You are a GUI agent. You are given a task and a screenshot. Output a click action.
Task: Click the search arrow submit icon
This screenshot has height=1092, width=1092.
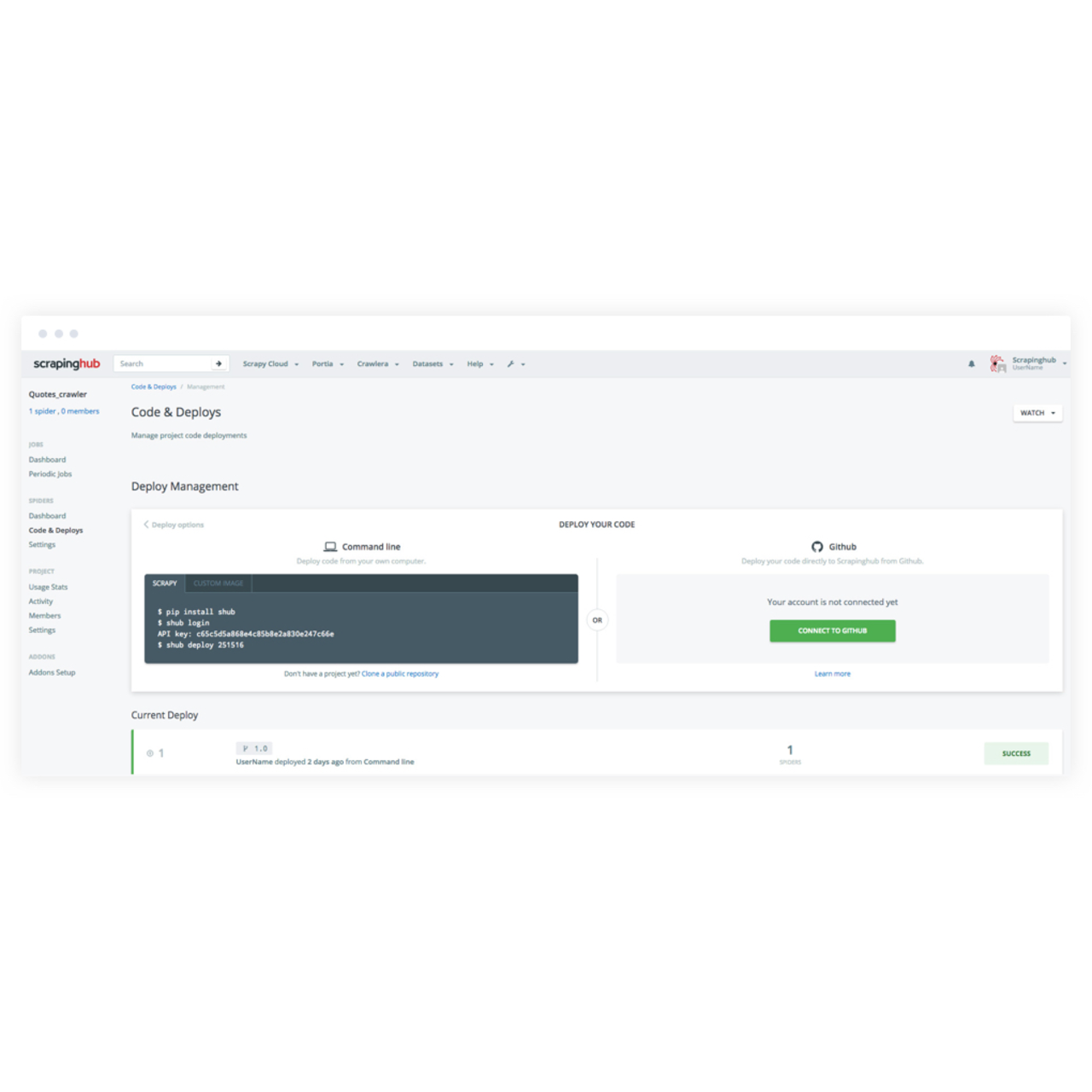[219, 363]
